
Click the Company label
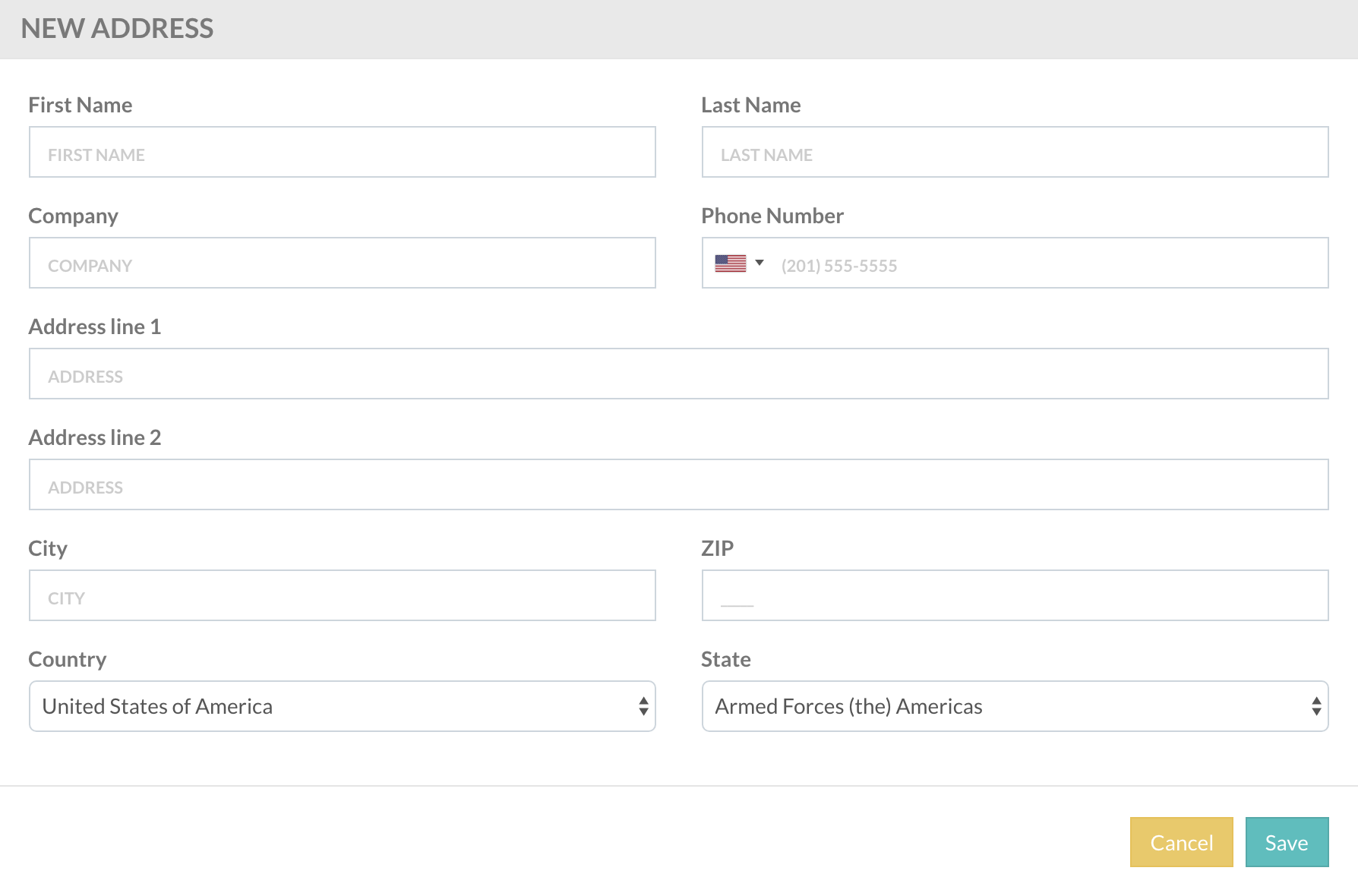(x=73, y=216)
